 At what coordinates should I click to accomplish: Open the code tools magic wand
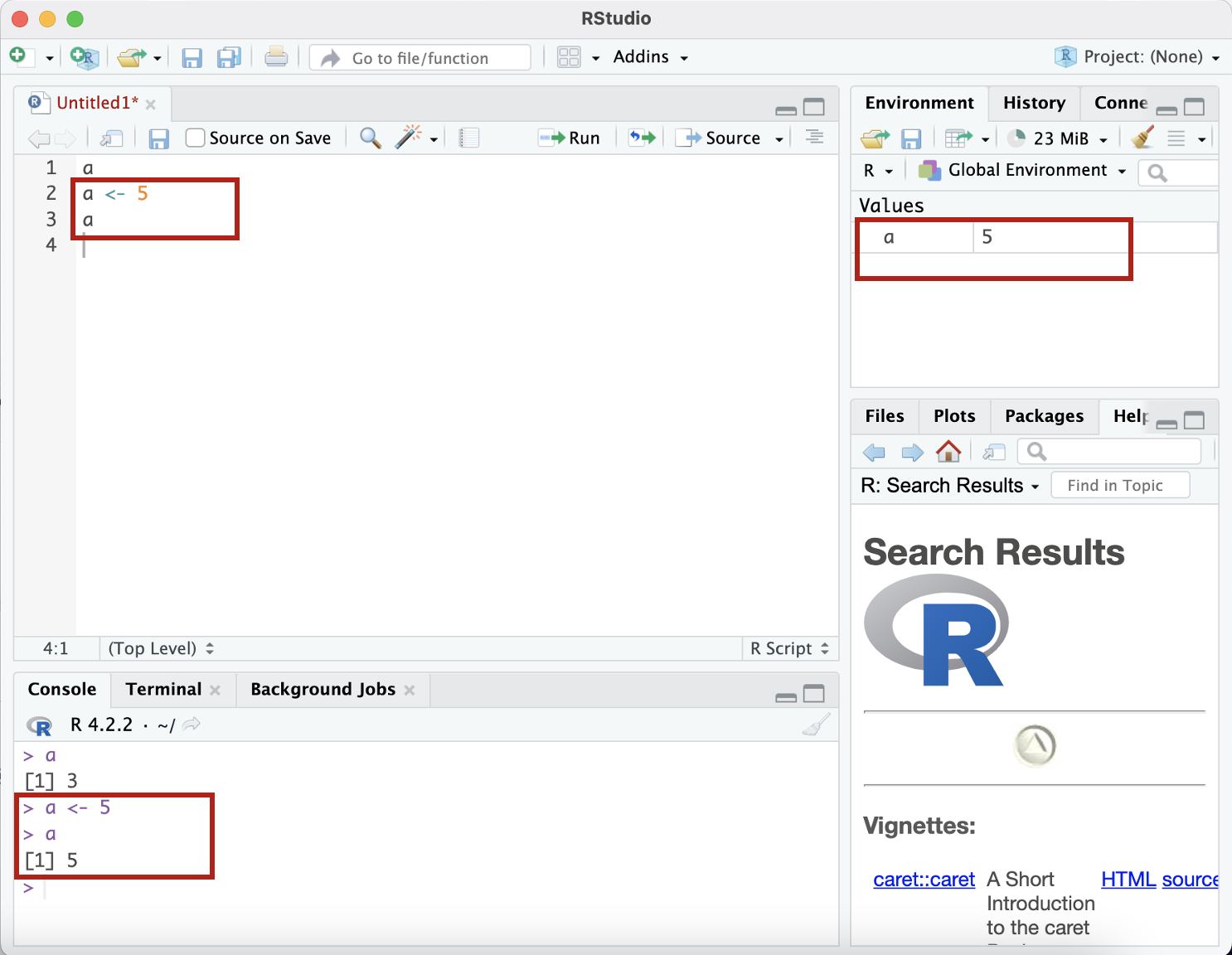(408, 137)
